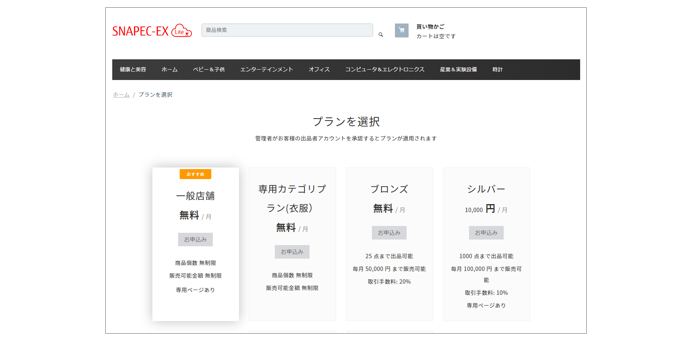
Task: Open the 時計 category
Action: (497, 70)
